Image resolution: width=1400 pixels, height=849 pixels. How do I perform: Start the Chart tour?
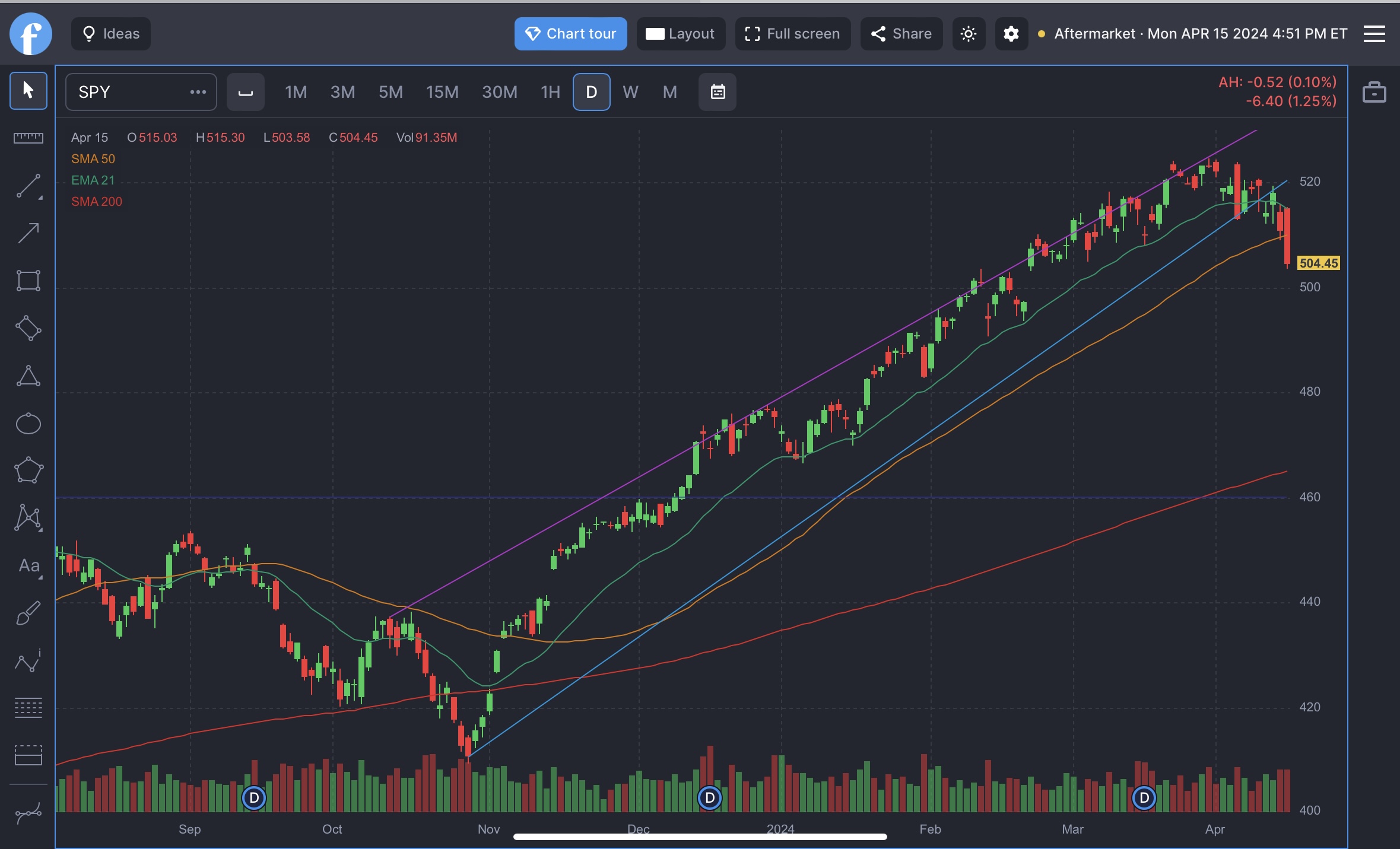(x=570, y=34)
